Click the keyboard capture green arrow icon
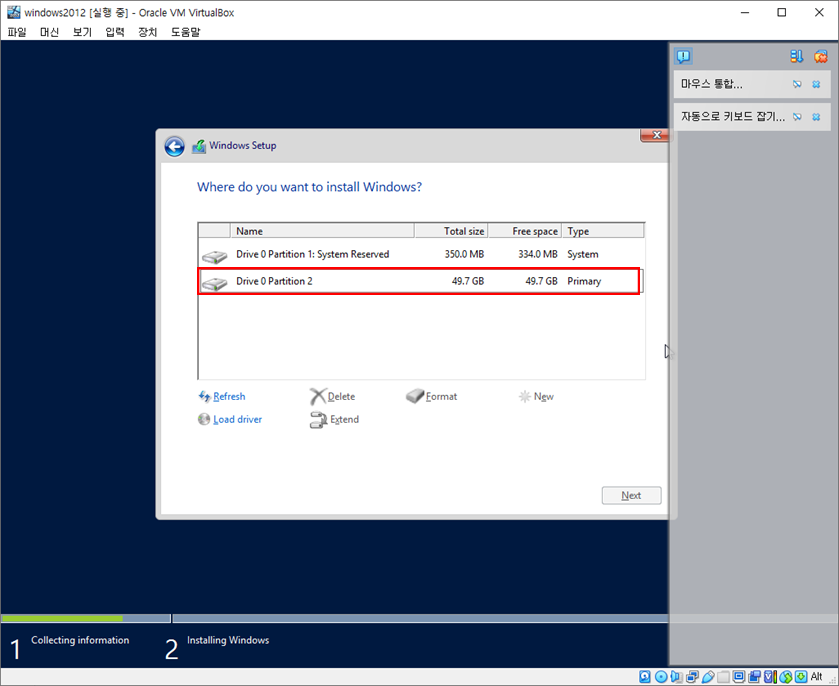Screen dimensions: 839x686 [x=800, y=677]
